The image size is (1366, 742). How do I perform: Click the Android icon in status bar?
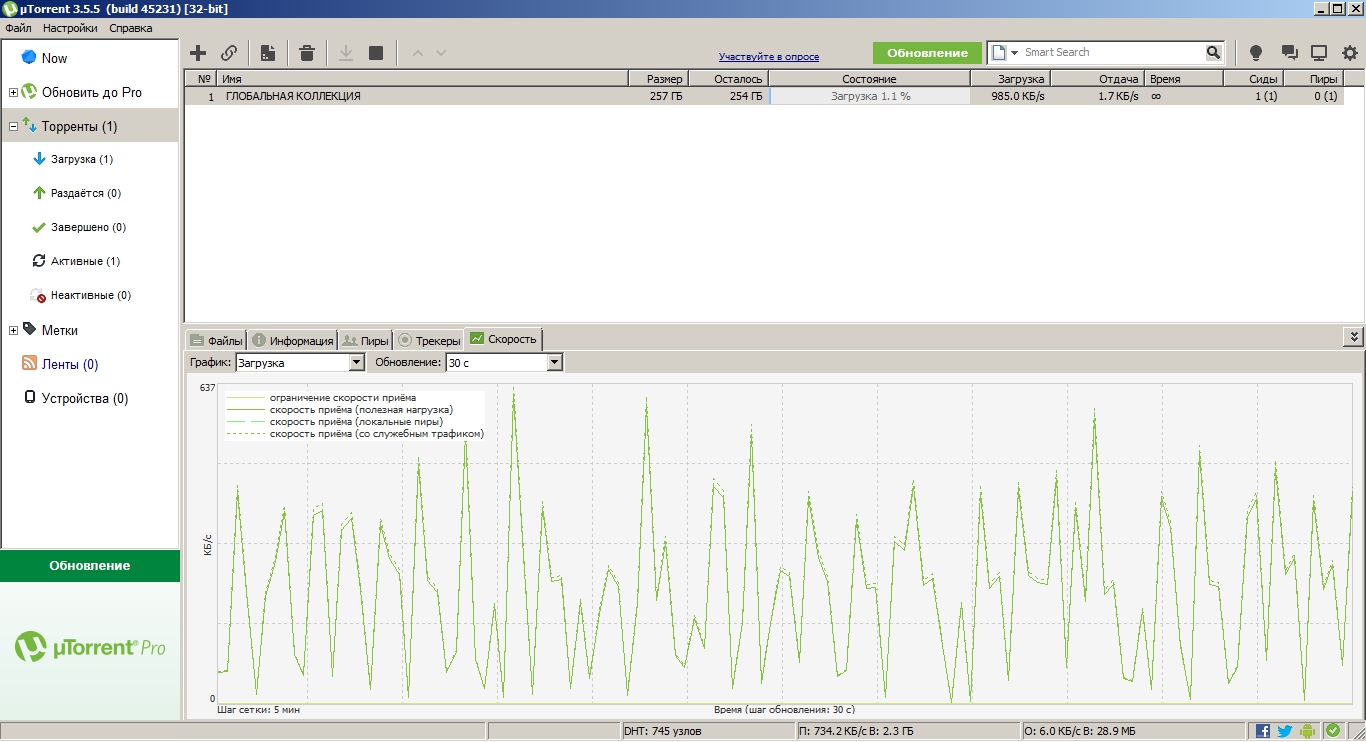tap(1308, 731)
